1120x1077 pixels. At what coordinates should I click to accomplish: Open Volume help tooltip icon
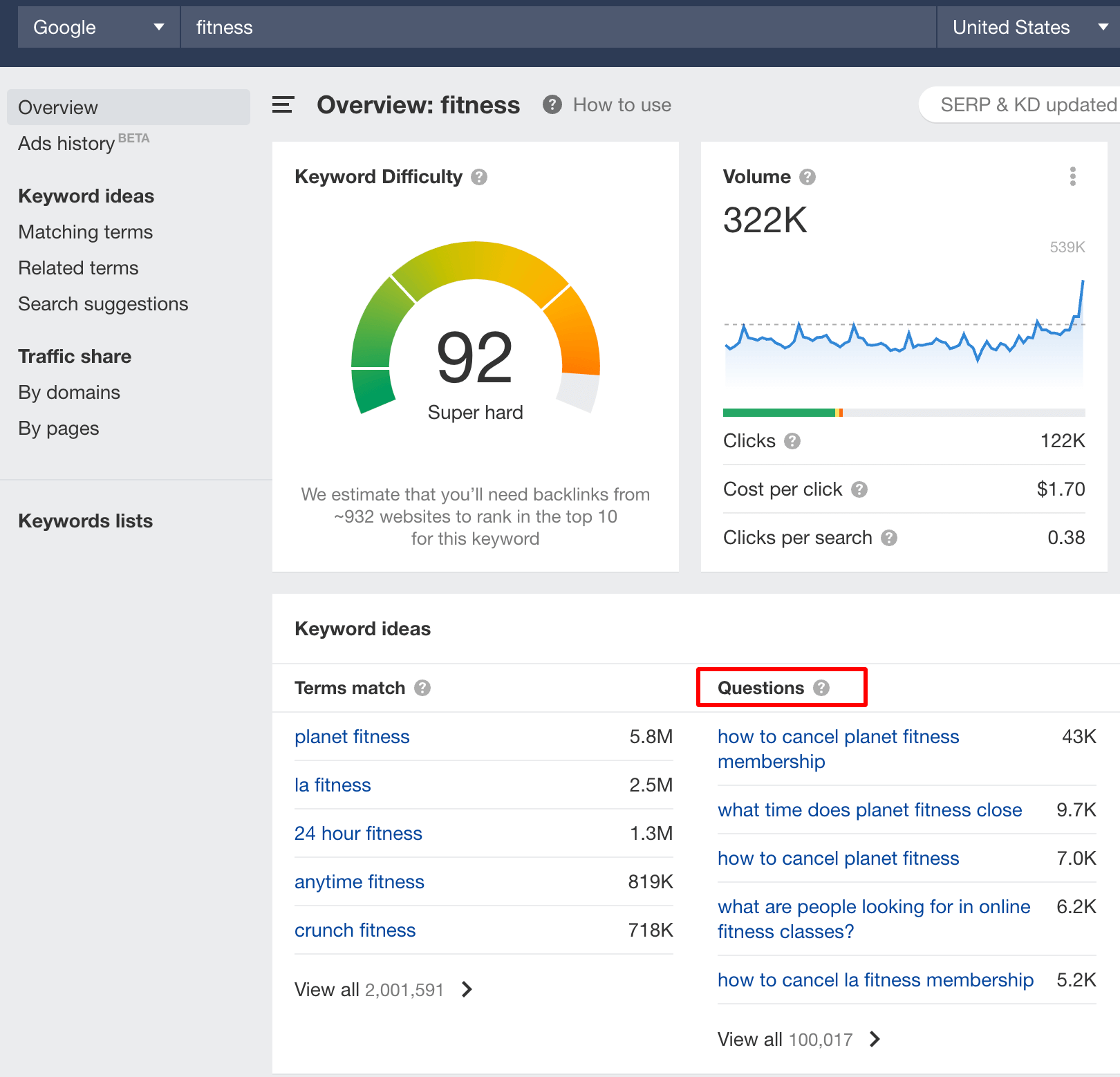point(808,177)
